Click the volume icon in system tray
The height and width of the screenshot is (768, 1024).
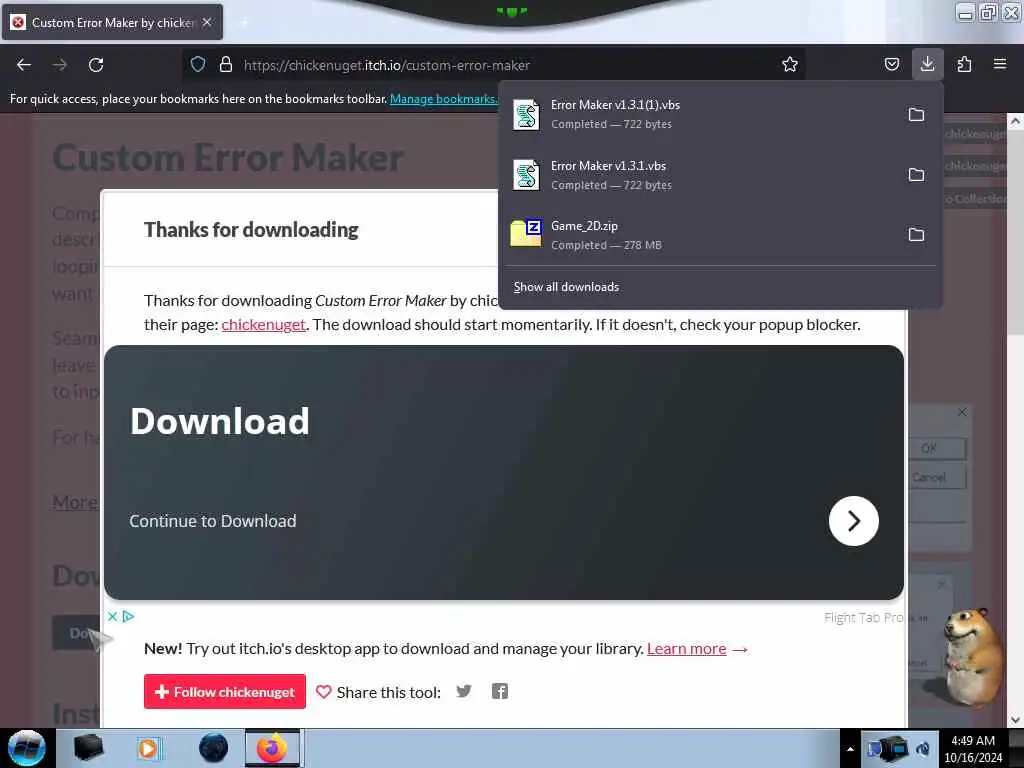click(923, 750)
